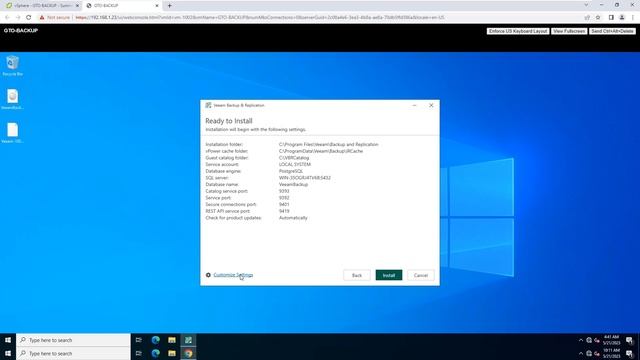640x360 pixels.
Task: Toggle the Chrome side panel icon
Action: (611, 18)
